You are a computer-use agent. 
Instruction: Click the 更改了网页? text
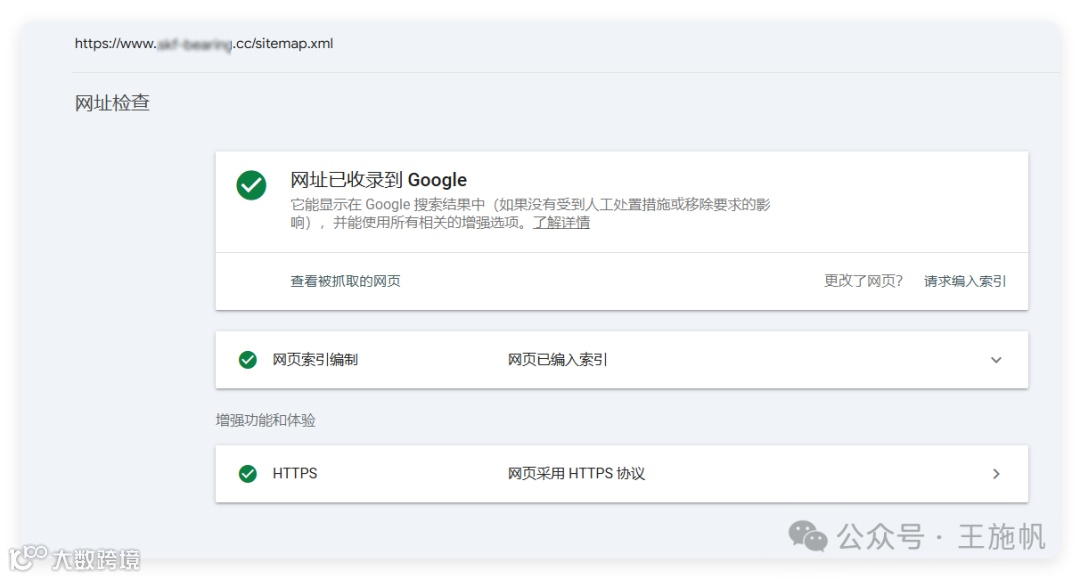click(863, 281)
